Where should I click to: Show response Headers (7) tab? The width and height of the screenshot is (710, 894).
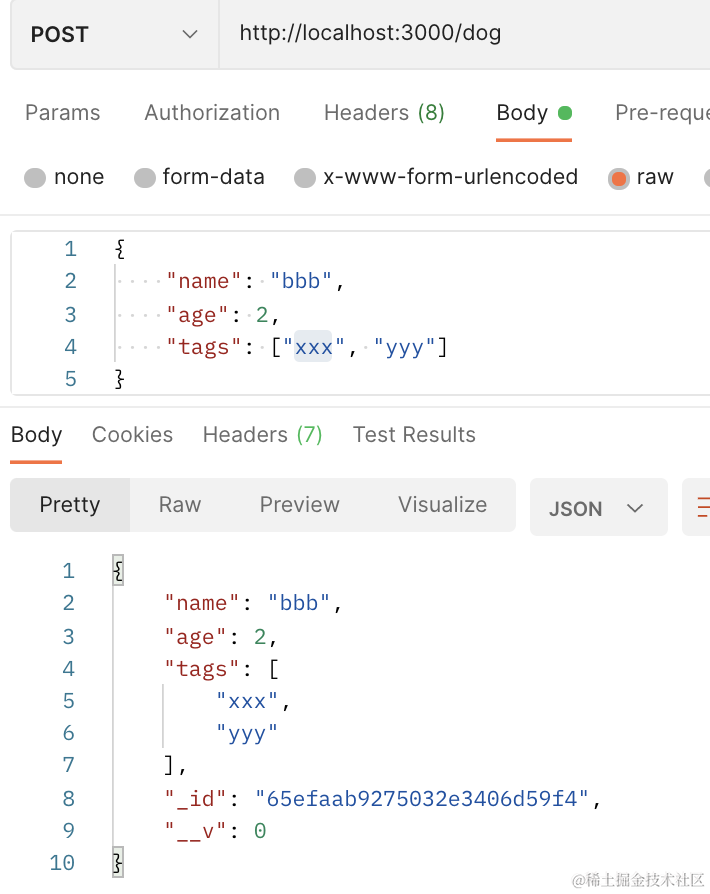262,435
